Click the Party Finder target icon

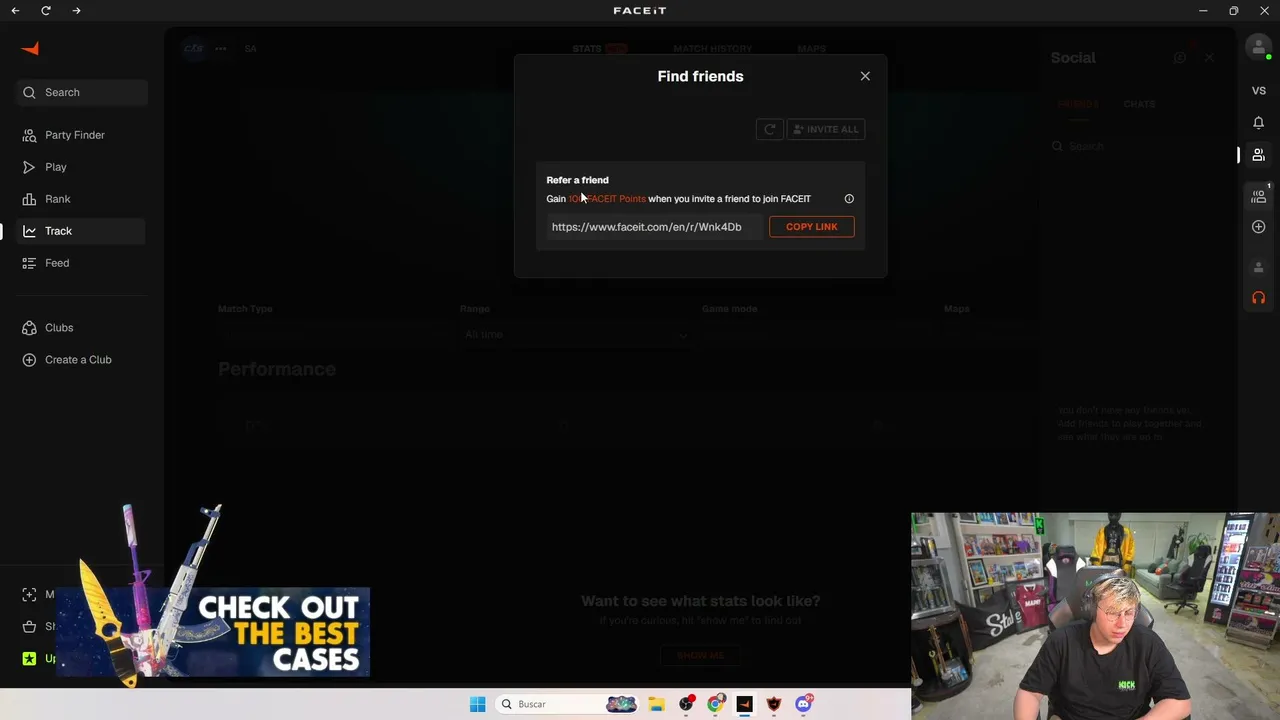[x=29, y=135]
